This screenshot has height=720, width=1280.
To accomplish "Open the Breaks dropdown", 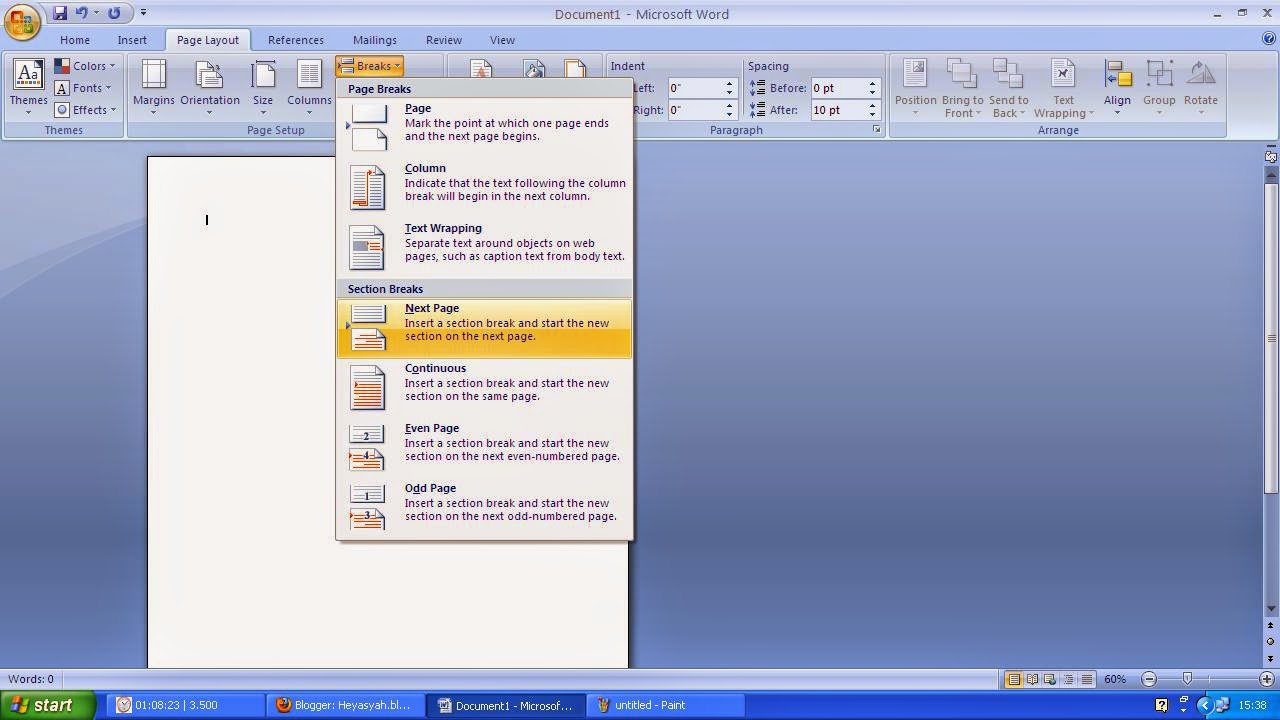I will [x=368, y=66].
